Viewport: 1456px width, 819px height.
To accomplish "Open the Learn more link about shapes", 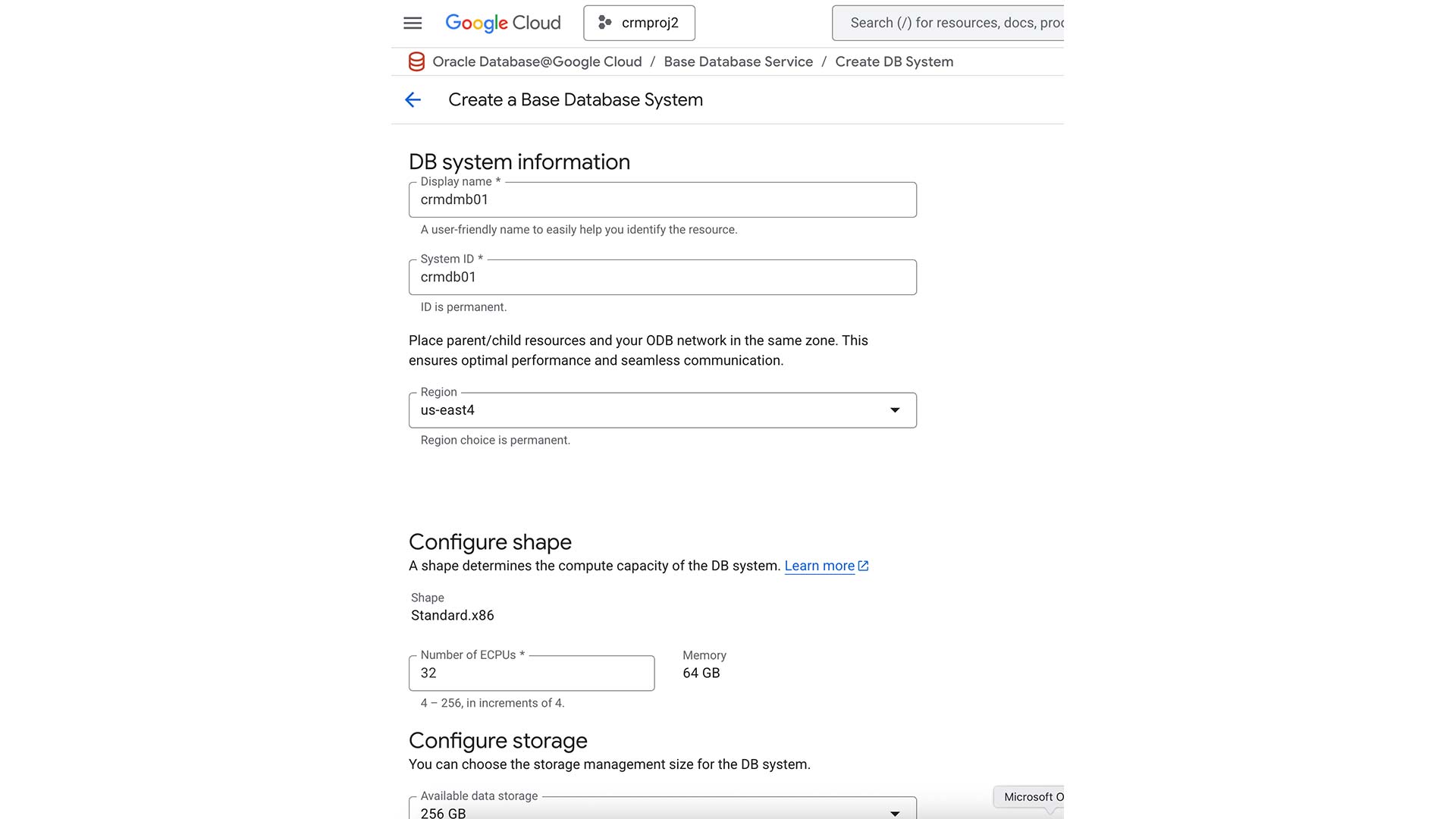I will (819, 566).
